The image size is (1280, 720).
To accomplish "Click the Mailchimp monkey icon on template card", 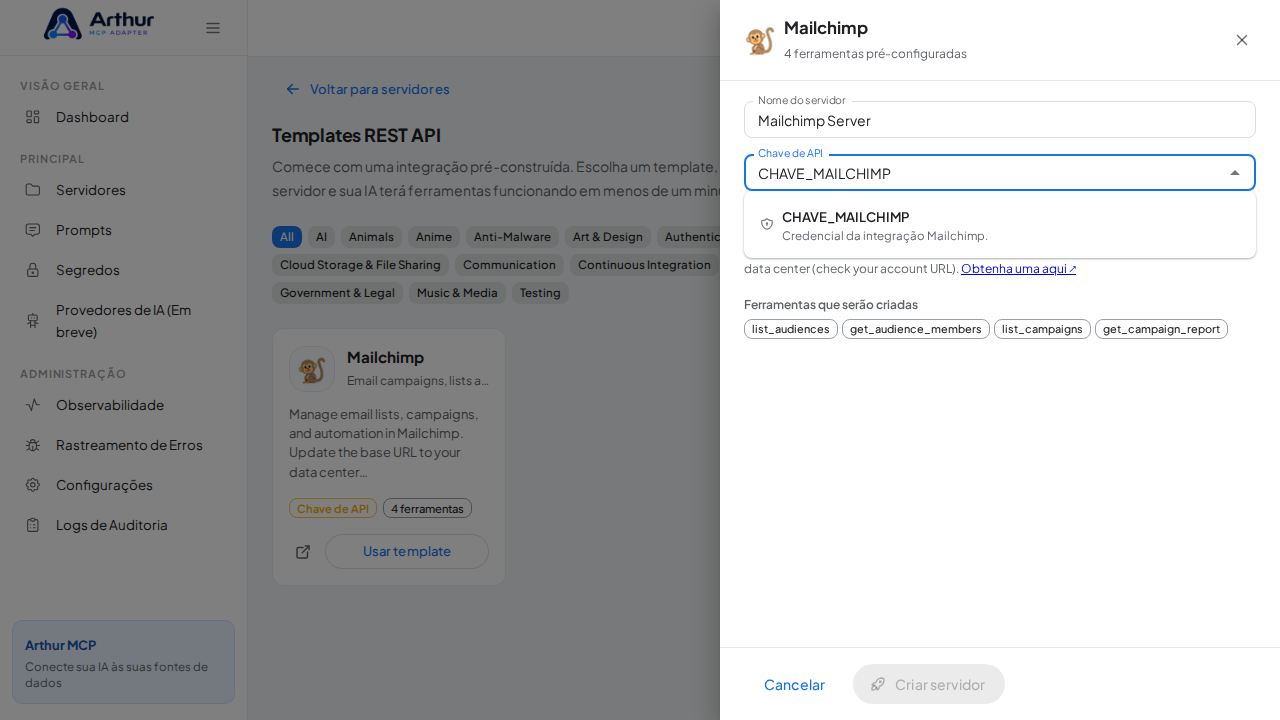I will [x=312, y=369].
